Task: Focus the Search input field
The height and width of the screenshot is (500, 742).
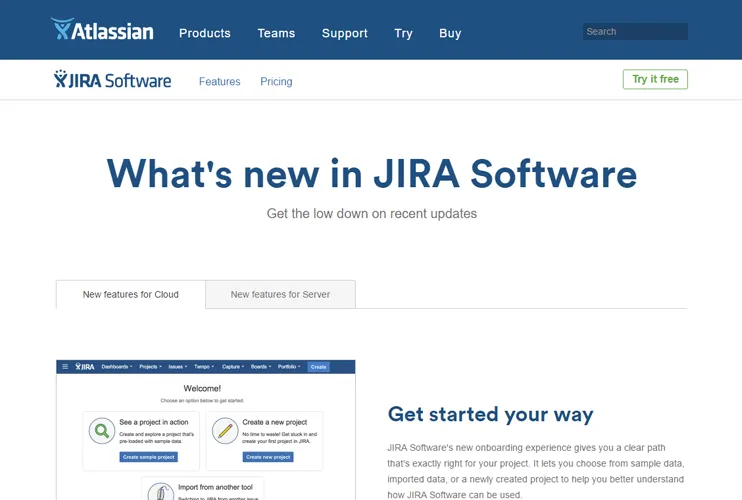Action: pyautogui.click(x=635, y=31)
